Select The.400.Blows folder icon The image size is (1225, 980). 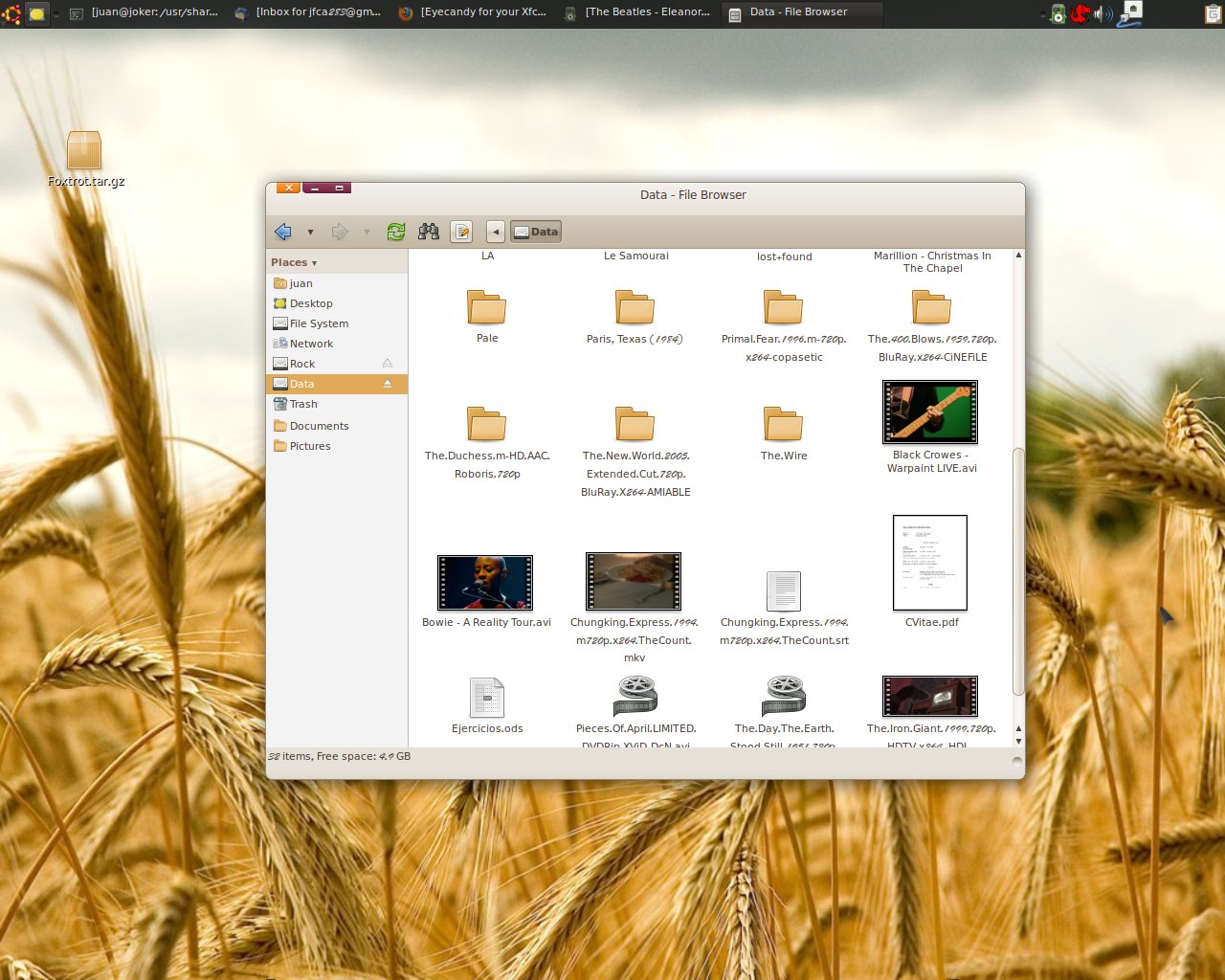(932, 307)
